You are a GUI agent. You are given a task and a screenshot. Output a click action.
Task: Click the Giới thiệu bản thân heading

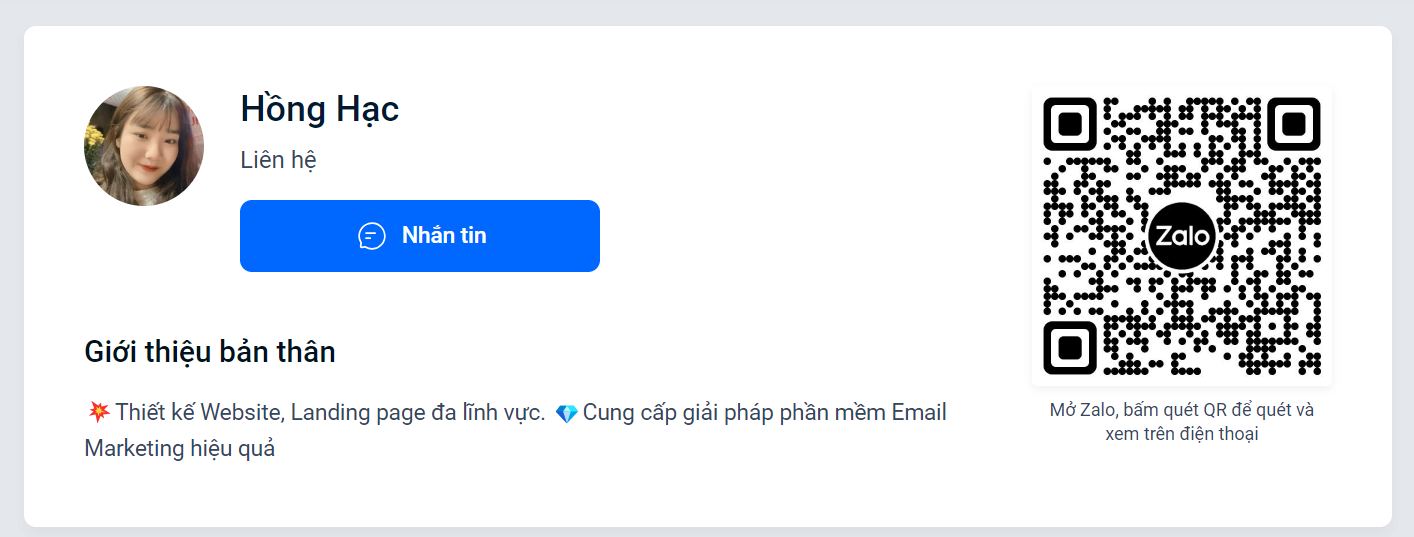[x=210, y=352]
